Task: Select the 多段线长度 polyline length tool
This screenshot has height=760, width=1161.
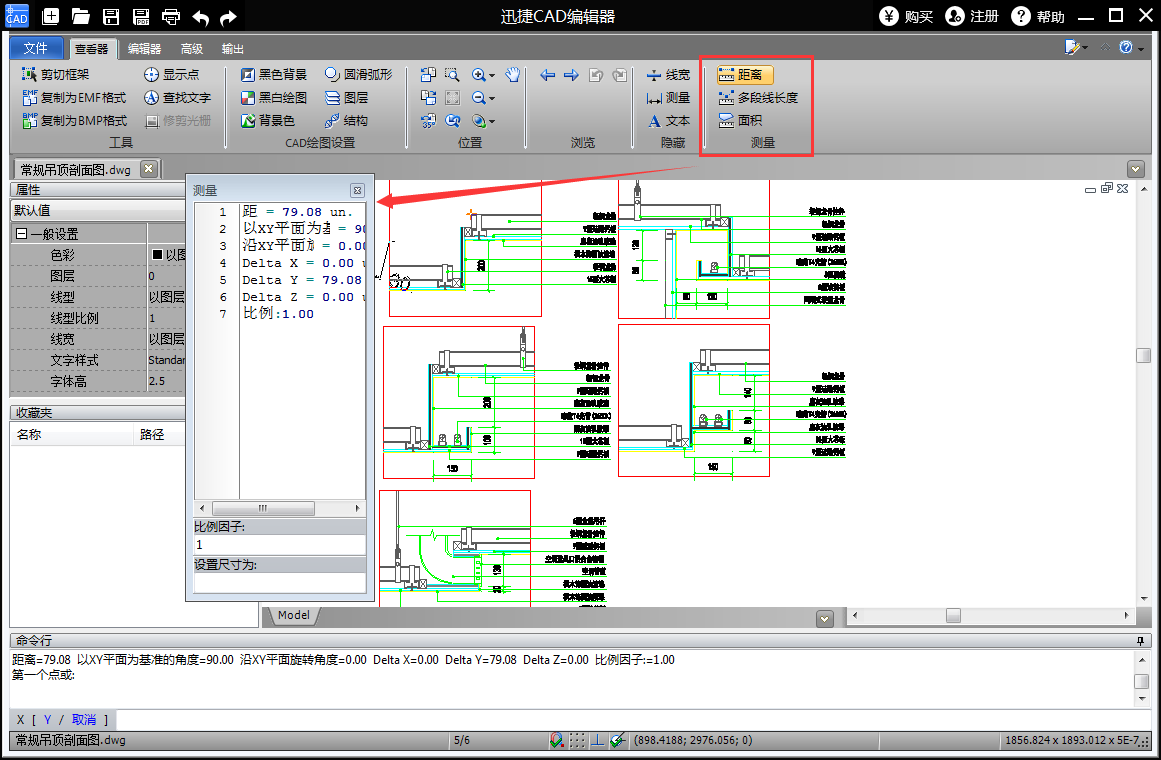Action: tap(758, 98)
